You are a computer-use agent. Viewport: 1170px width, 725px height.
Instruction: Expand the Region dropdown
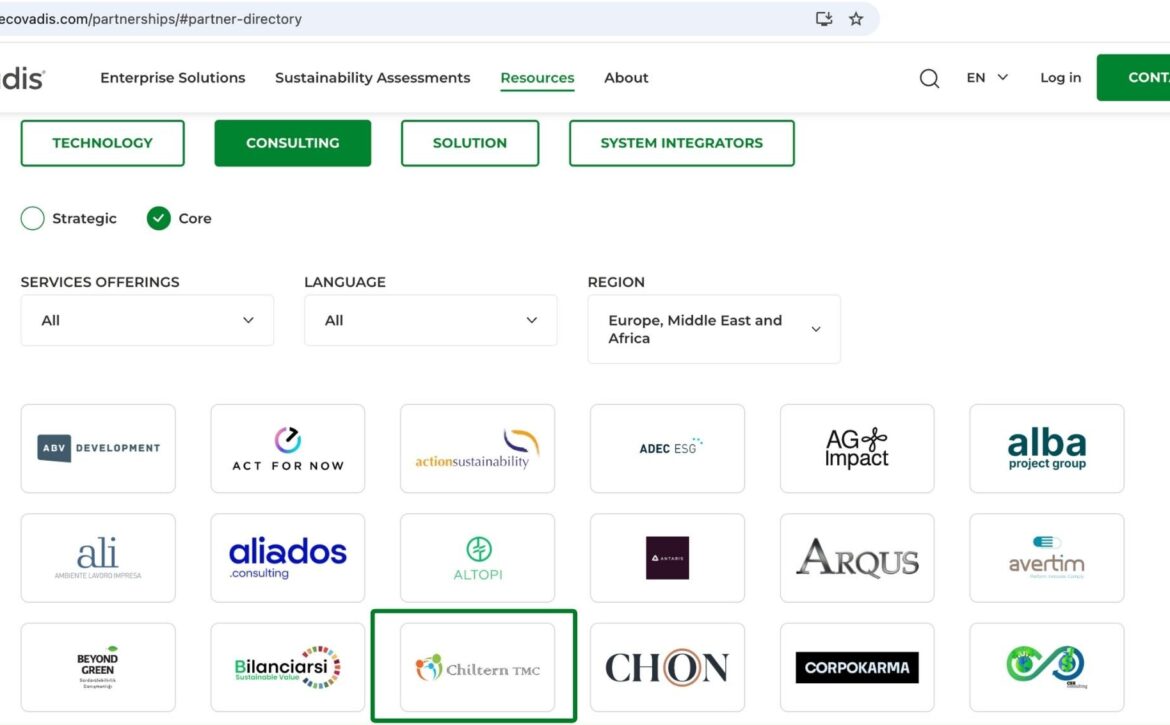coord(714,329)
